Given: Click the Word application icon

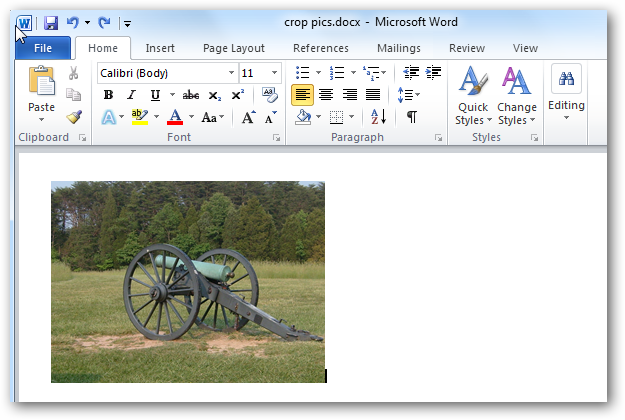Looking at the screenshot, I should (24, 23).
